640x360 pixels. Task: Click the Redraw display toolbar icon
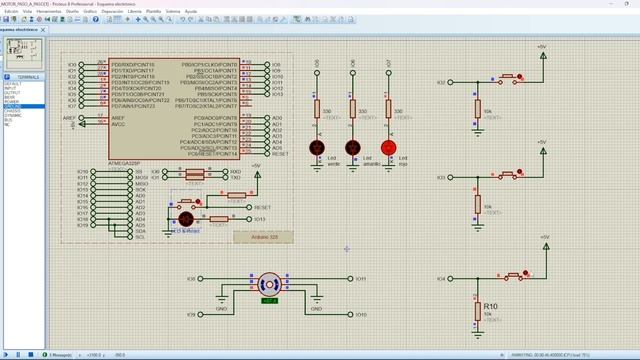click(x=109, y=19)
